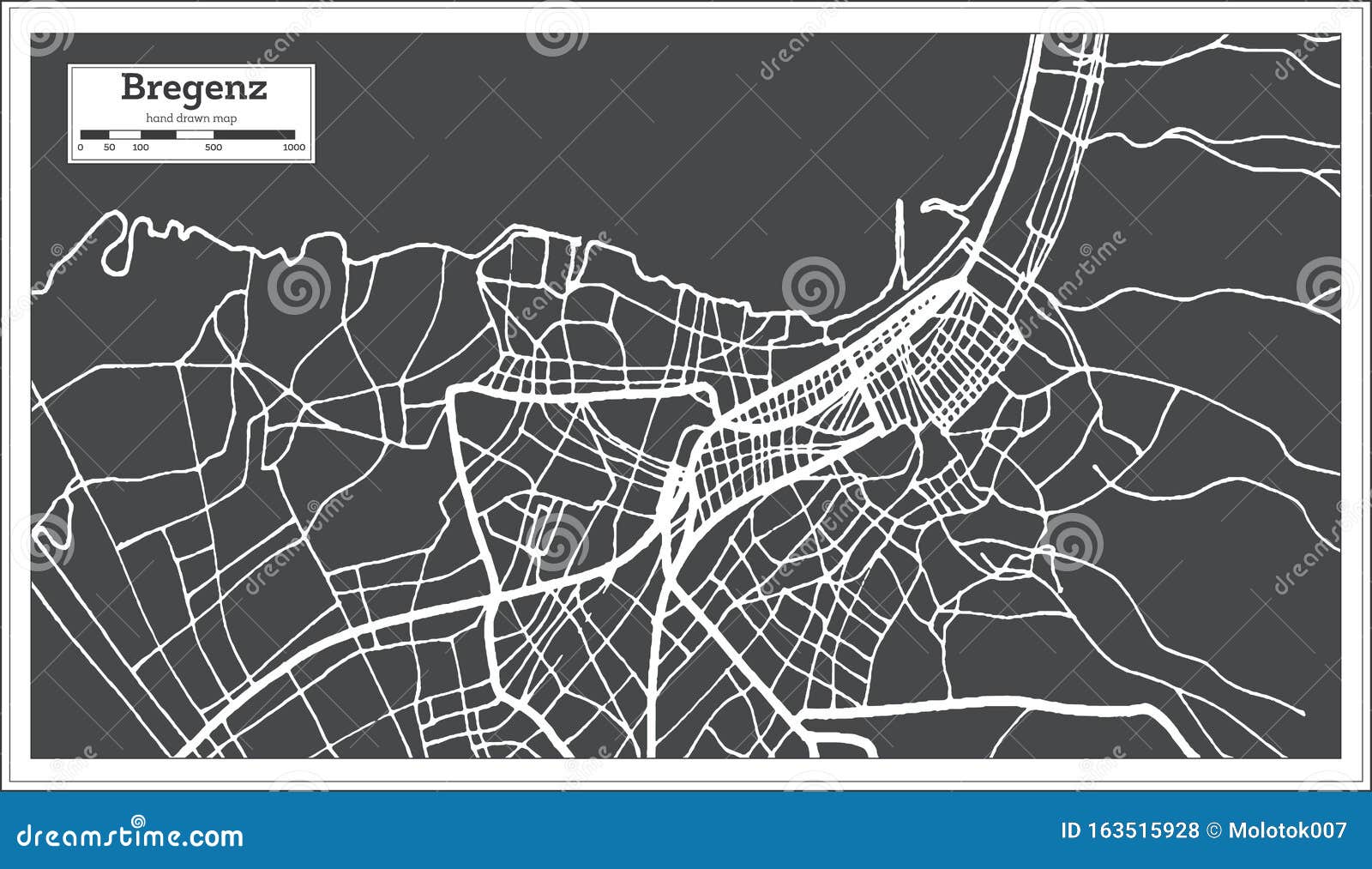Viewport: 1372px width, 869px height.
Task: Select the scale bar graphic
Action: coord(189,134)
